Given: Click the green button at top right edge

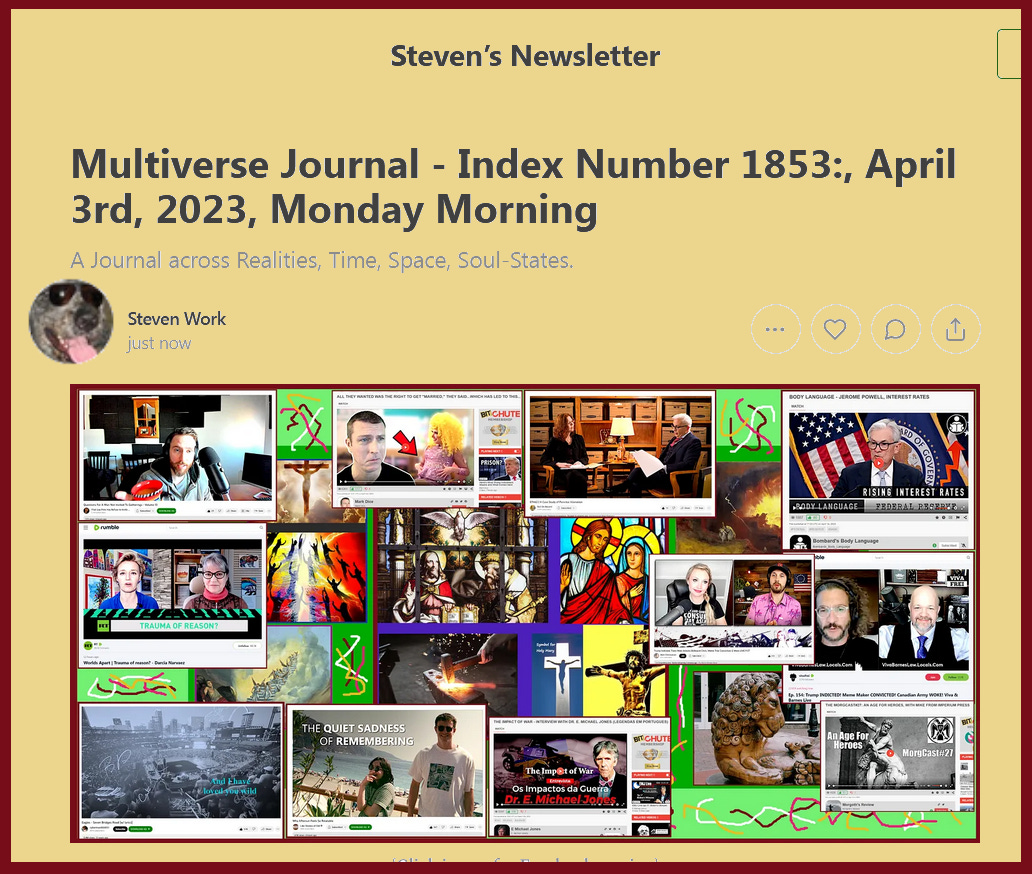Looking at the screenshot, I should pos(1009,54).
